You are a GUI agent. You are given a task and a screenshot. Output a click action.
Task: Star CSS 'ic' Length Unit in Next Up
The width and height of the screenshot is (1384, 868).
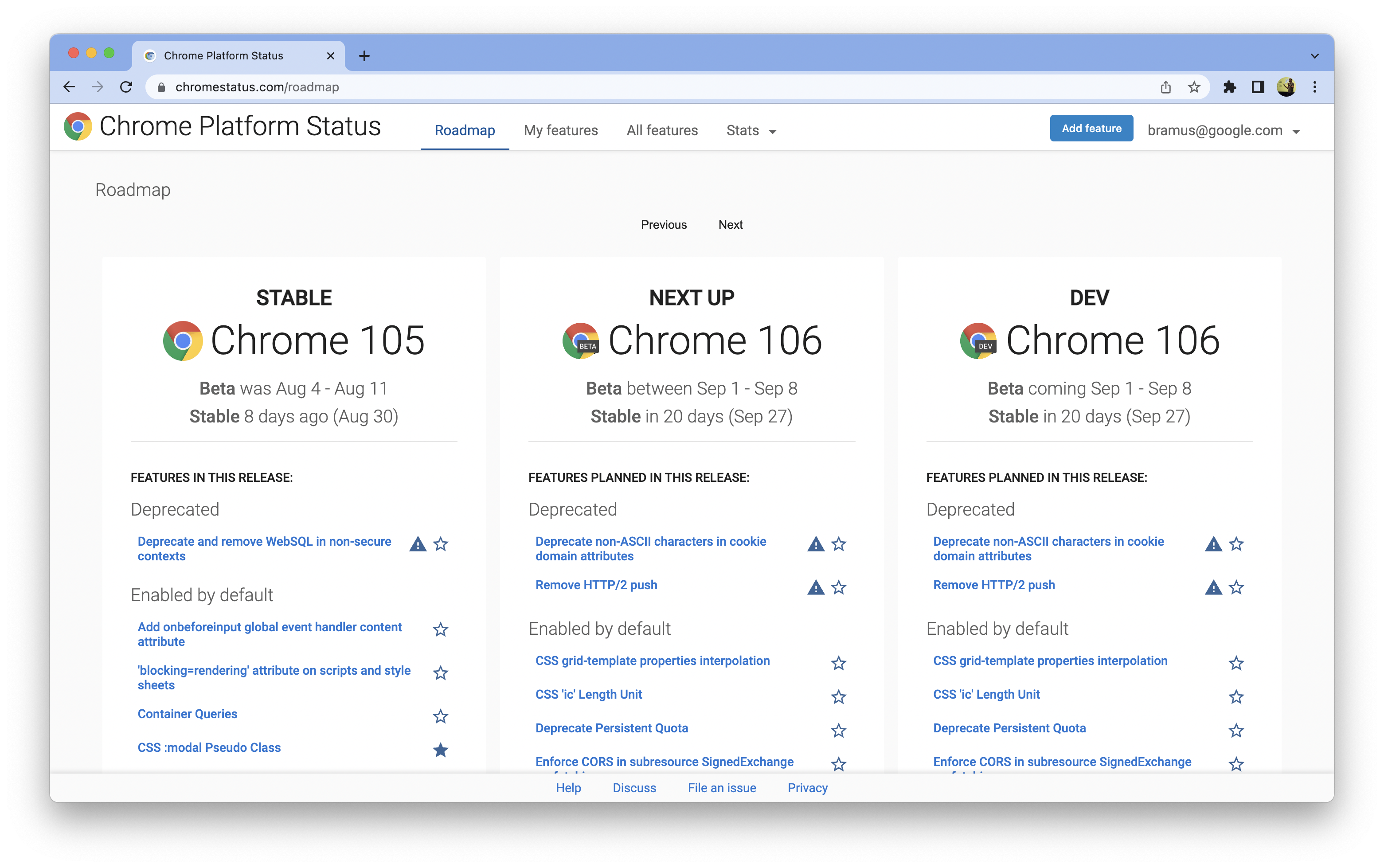pyautogui.click(x=839, y=696)
